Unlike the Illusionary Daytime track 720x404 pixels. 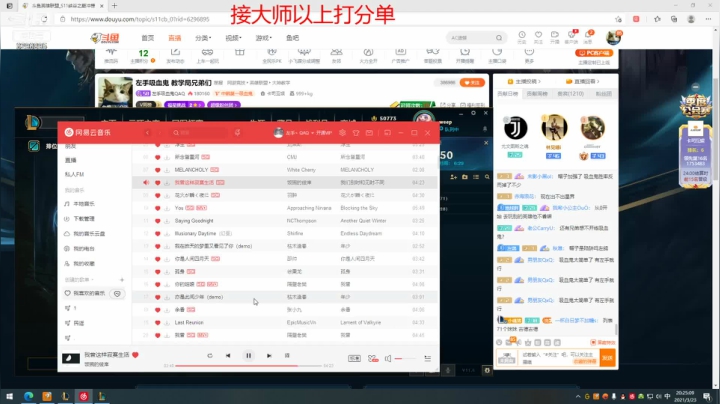click(x=158, y=234)
